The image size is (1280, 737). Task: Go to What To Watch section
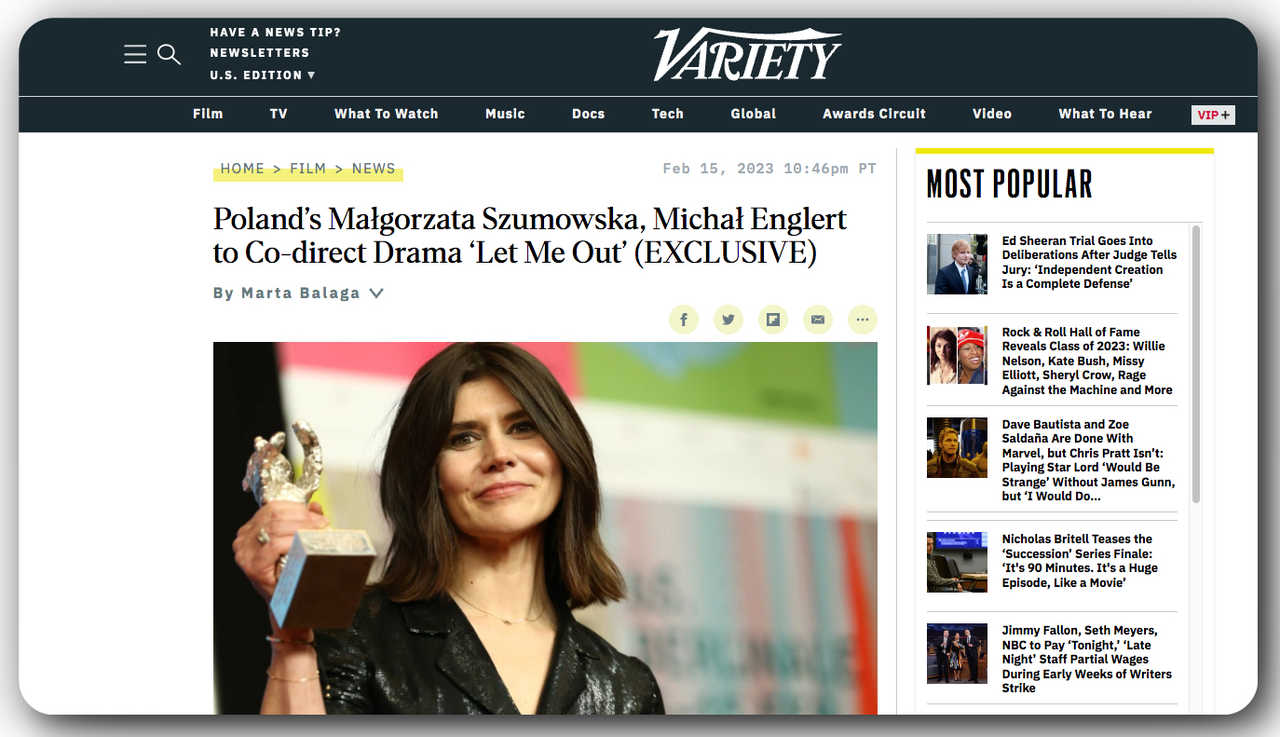click(x=386, y=114)
